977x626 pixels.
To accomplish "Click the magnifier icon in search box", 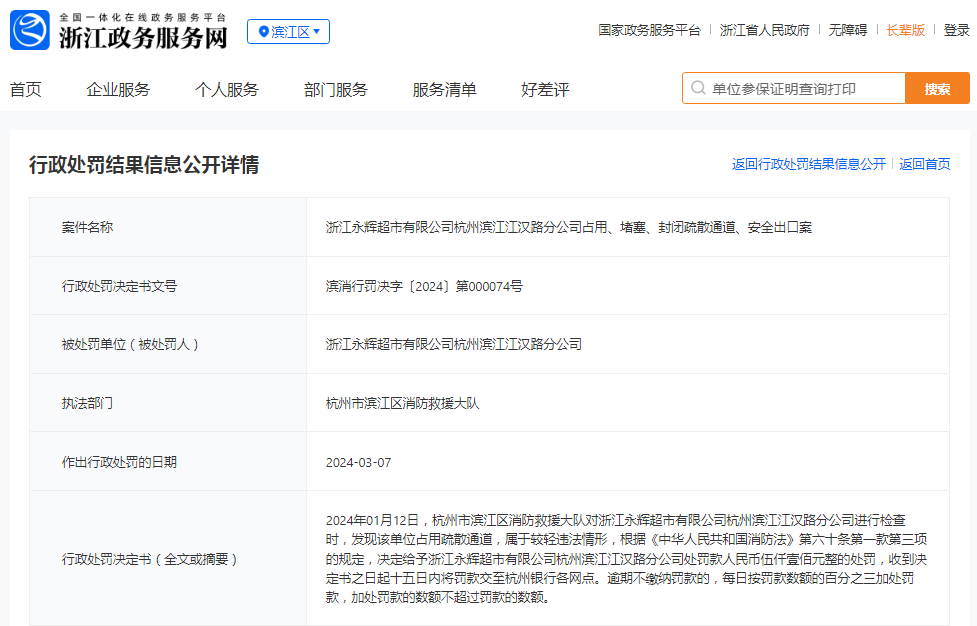I will click(x=698, y=88).
